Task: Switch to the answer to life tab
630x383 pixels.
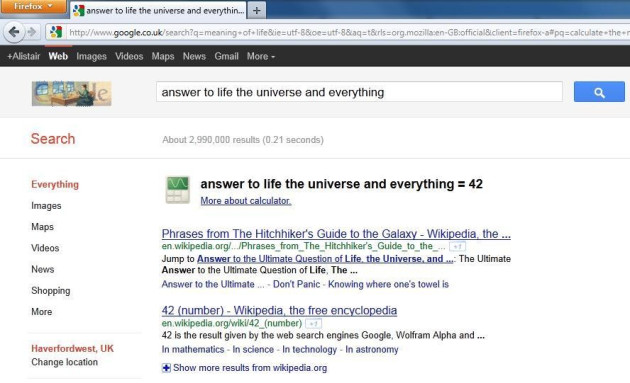Action: (x=158, y=10)
